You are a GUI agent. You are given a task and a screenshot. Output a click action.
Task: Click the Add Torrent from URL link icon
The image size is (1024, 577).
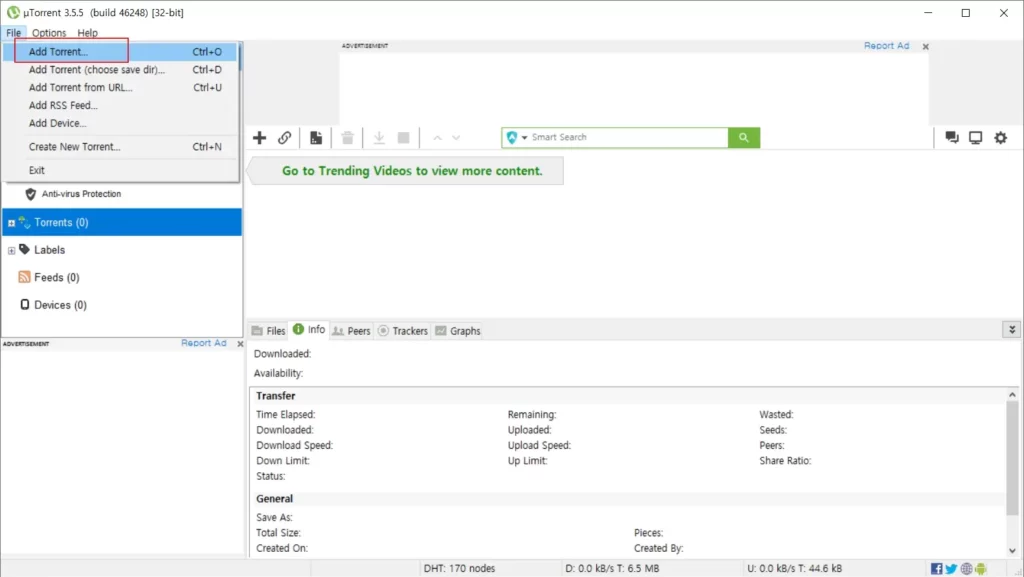[x=284, y=138]
